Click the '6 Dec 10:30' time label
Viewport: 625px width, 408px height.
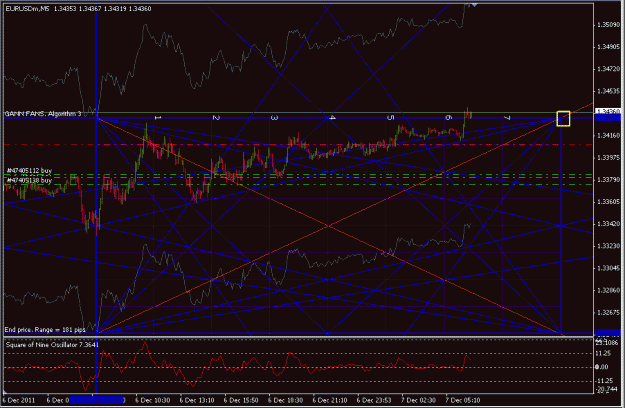click(x=153, y=400)
